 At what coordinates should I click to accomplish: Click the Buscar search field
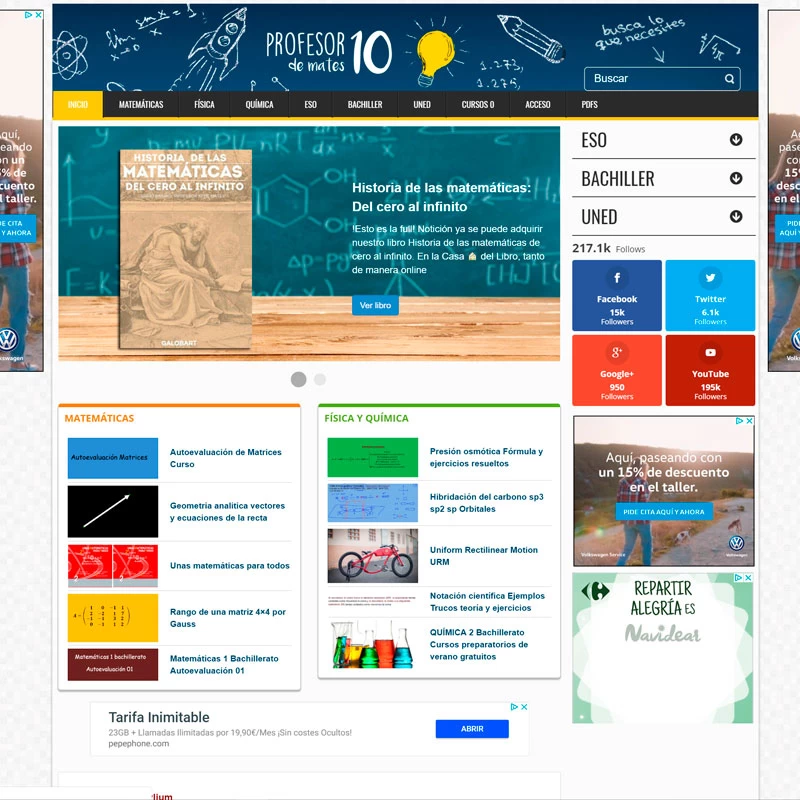(x=653, y=79)
